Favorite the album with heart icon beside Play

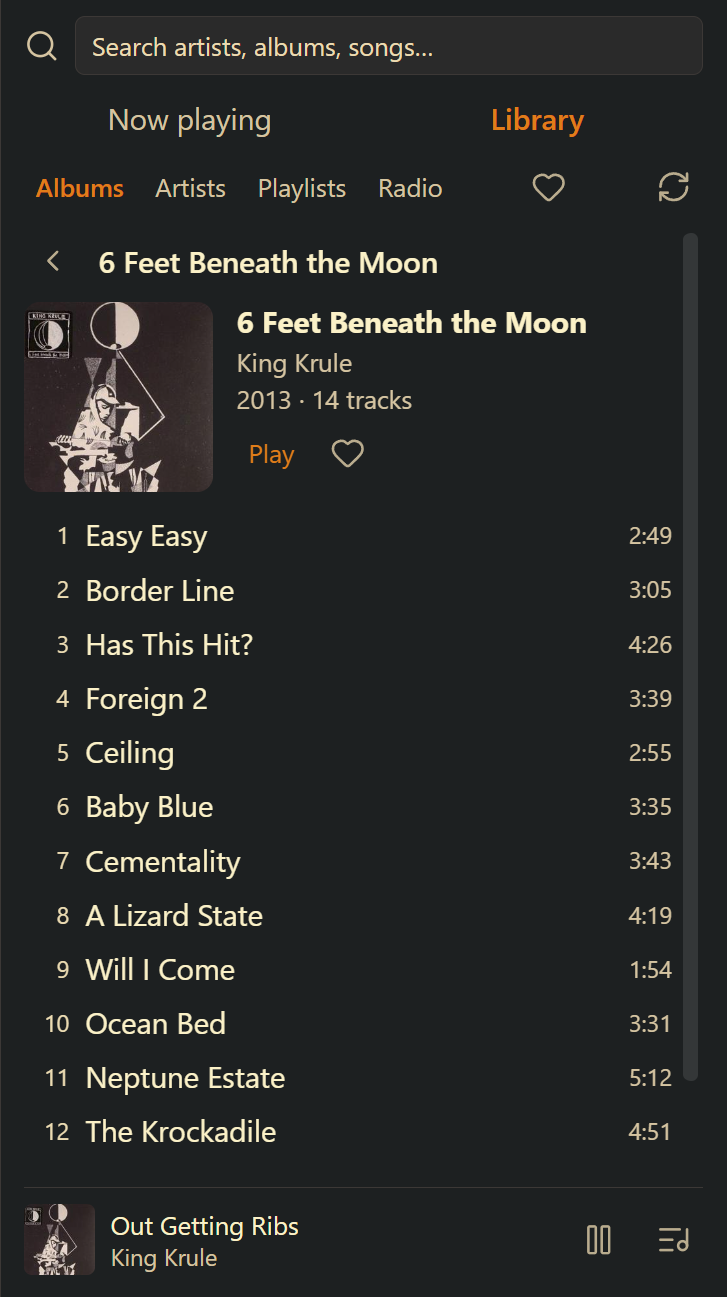[347, 454]
